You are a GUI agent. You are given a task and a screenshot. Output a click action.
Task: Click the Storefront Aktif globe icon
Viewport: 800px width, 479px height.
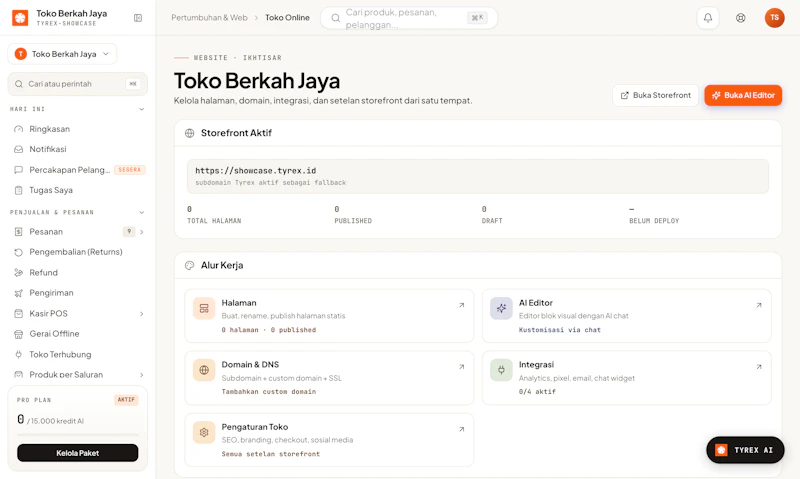click(x=189, y=133)
